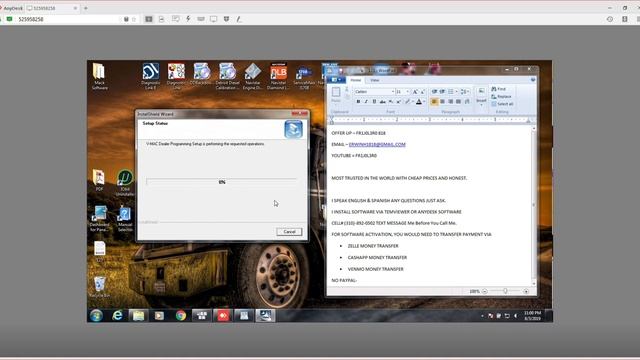Image resolution: width=640 pixels, height=360 pixels.
Task: Open the font color dropdown arrow
Action: tap(424, 102)
